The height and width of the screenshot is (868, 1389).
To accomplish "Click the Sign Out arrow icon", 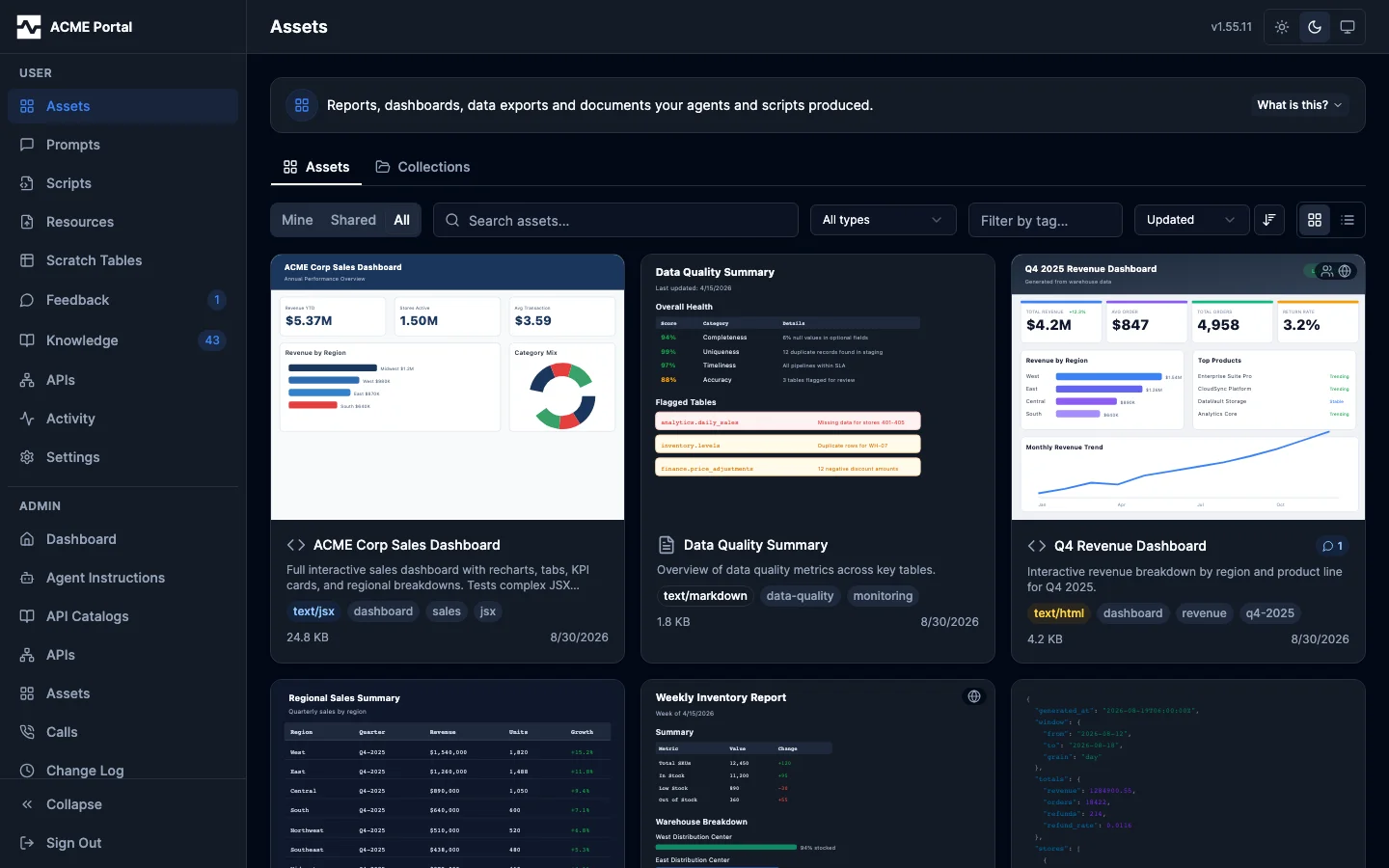I will point(27,843).
